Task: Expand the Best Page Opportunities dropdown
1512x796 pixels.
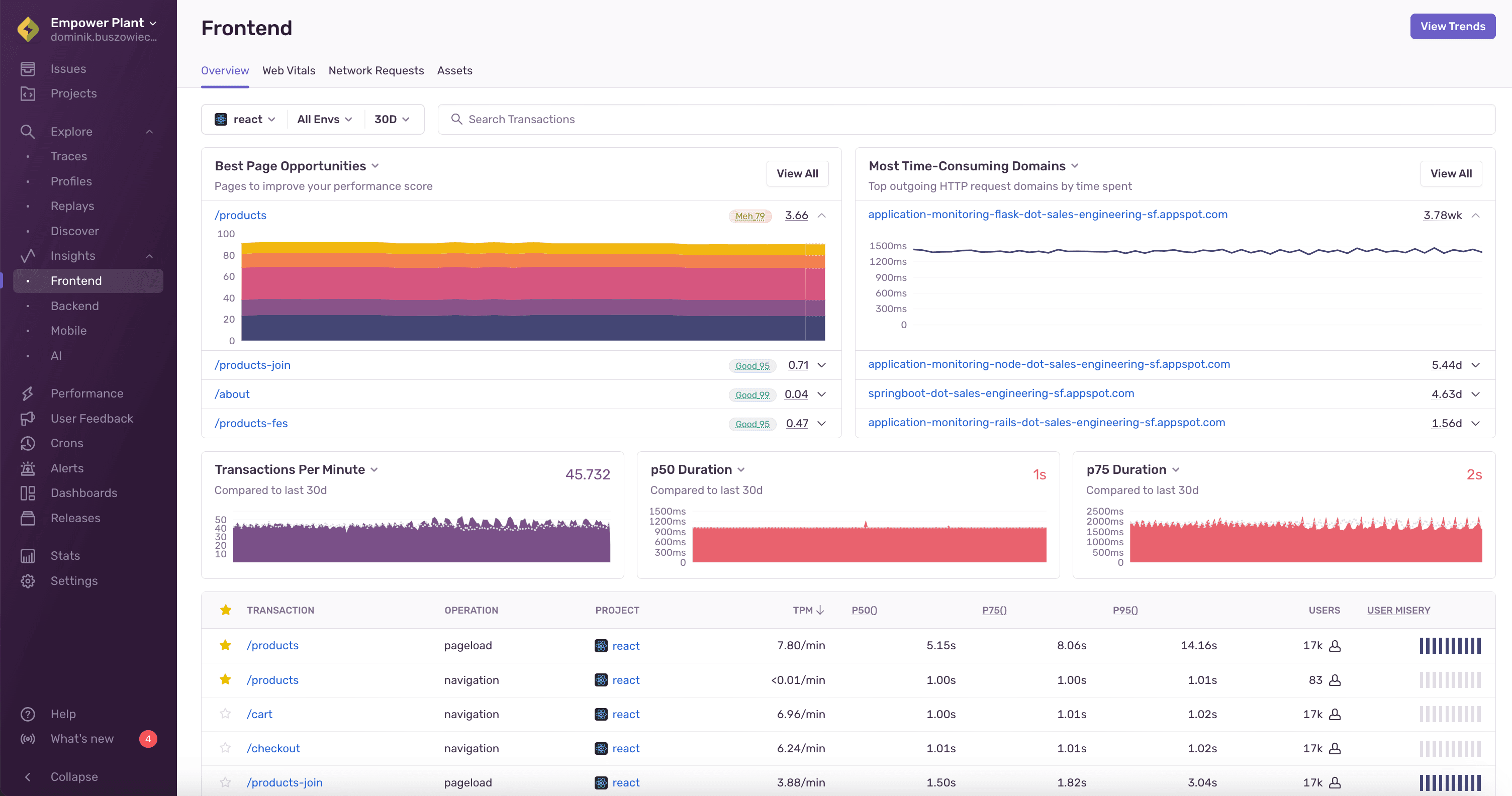Action: click(376, 166)
